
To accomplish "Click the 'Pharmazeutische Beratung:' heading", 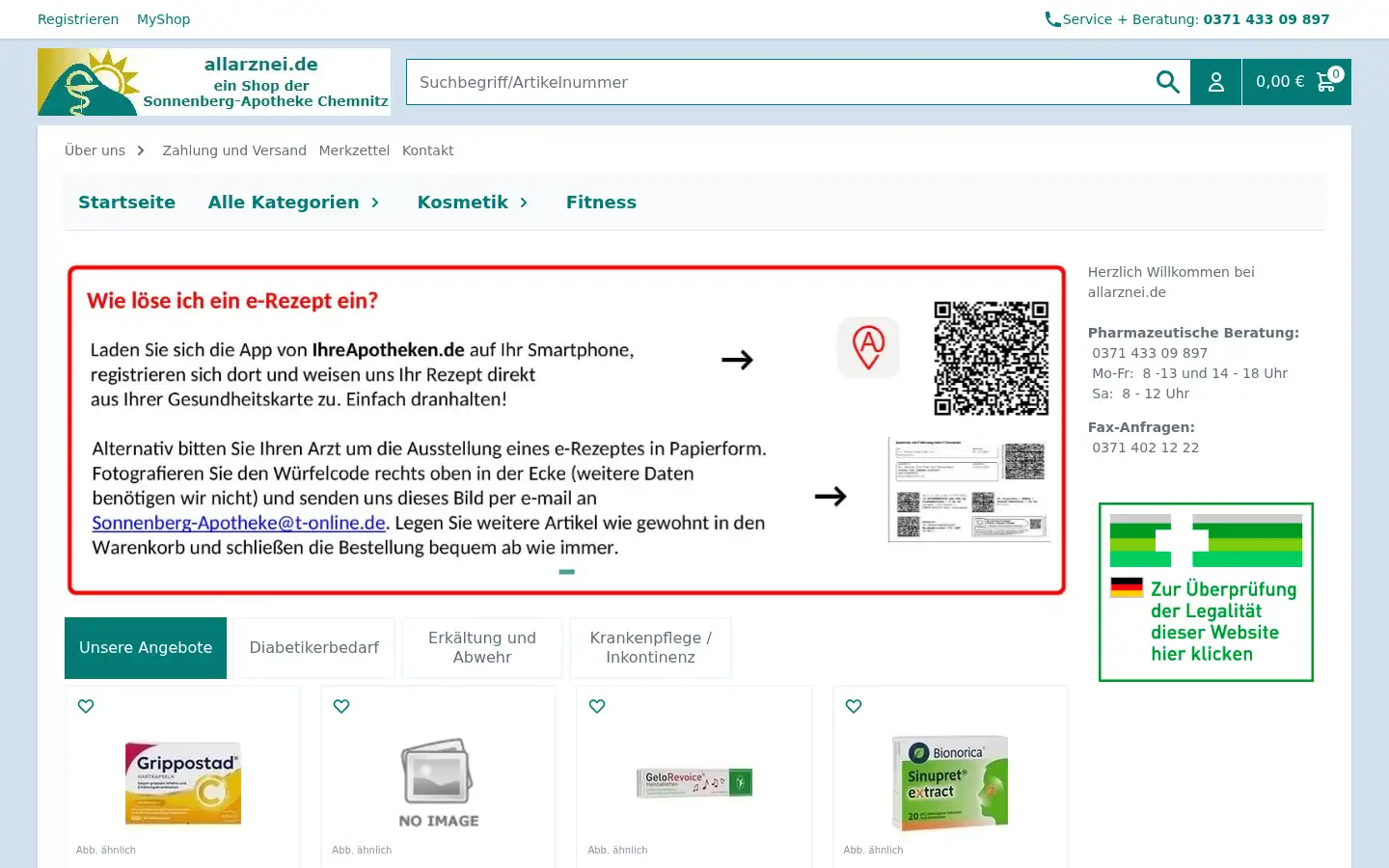I will (x=1193, y=333).
